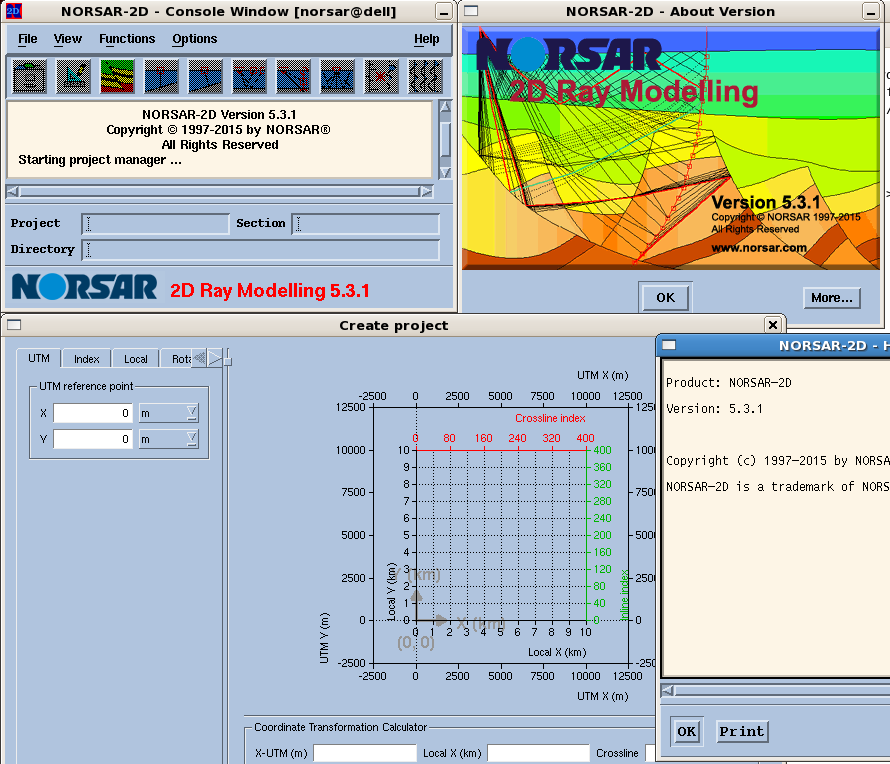Open window menu of About Version window

point(471,11)
